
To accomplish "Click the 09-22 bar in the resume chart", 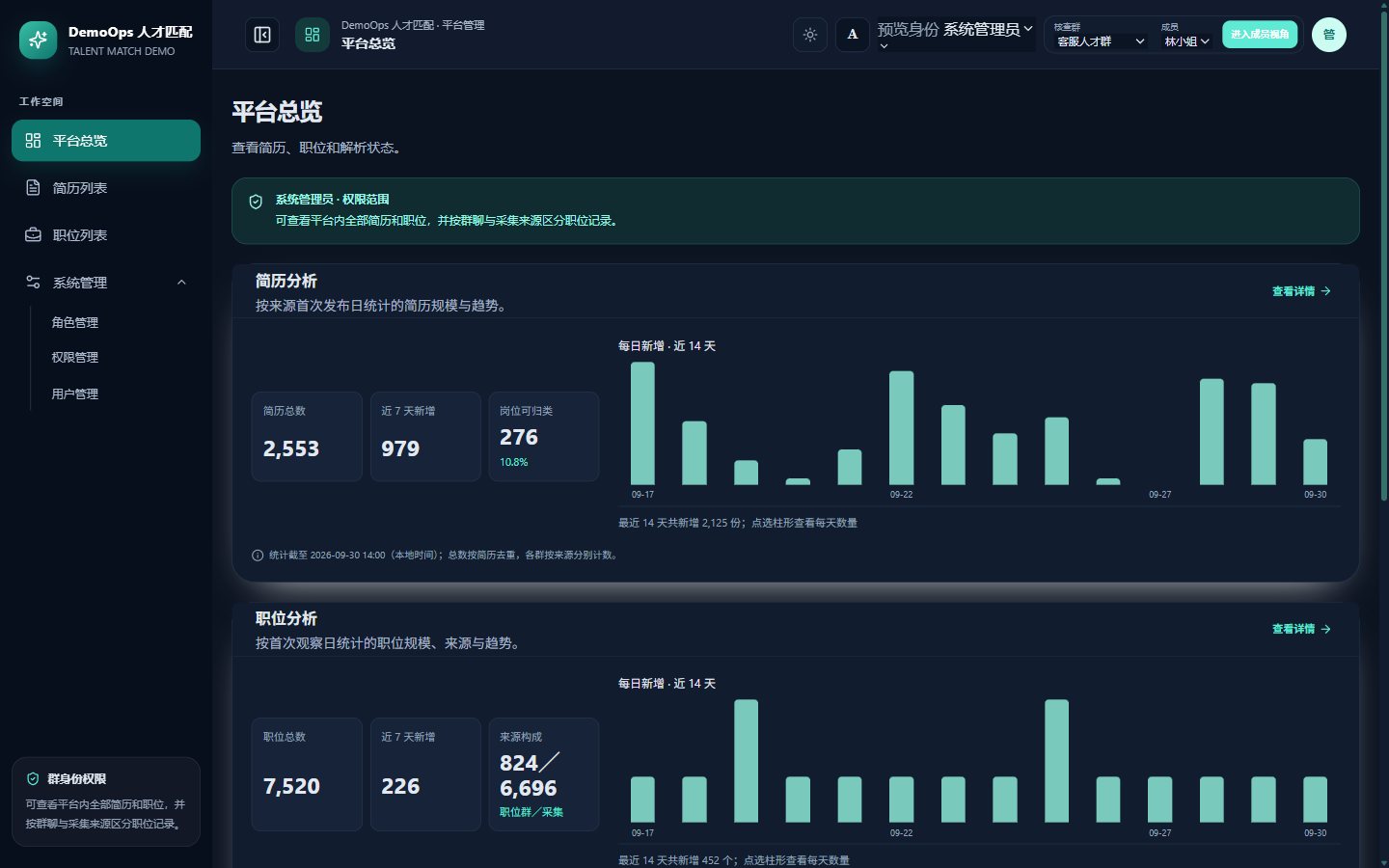I will click(901, 428).
